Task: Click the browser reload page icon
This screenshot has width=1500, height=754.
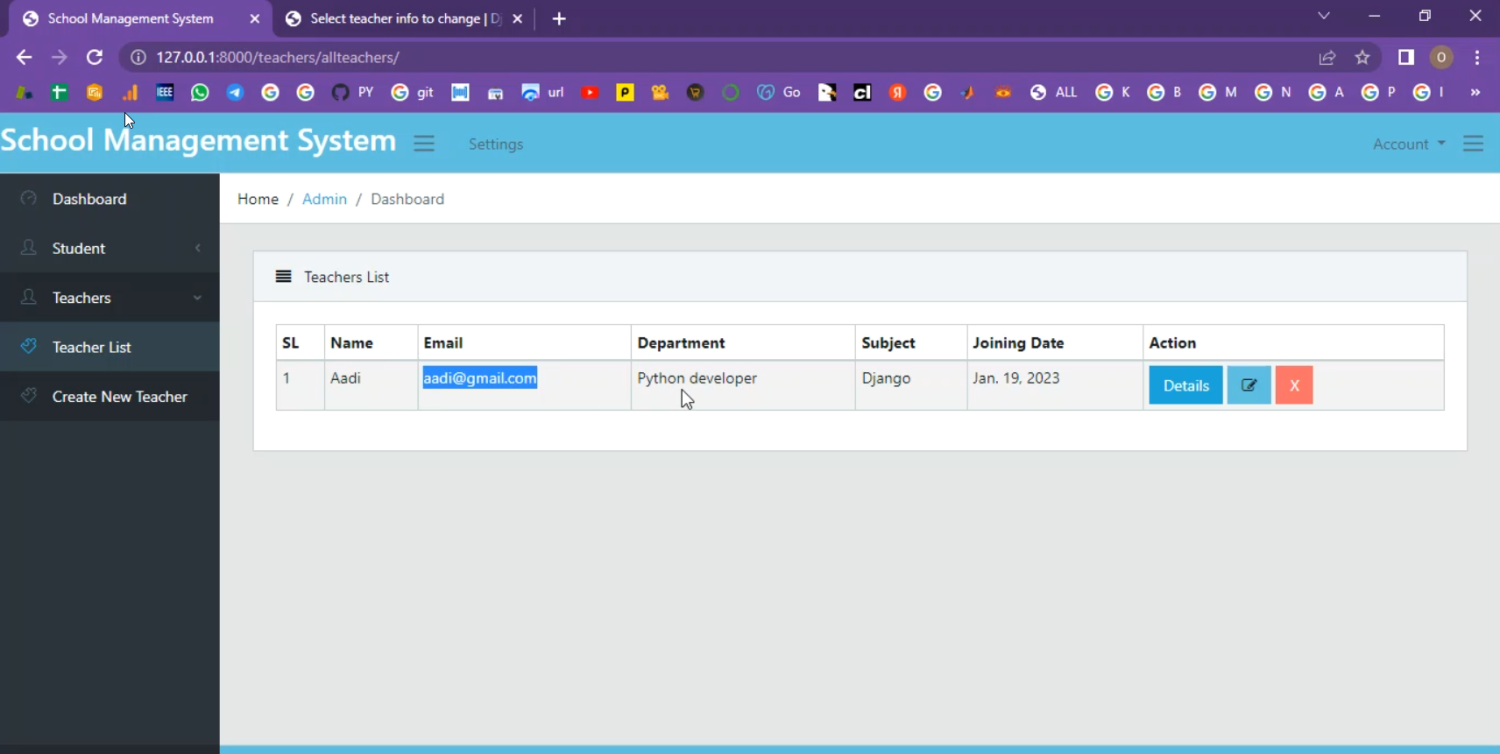Action: pos(94,57)
